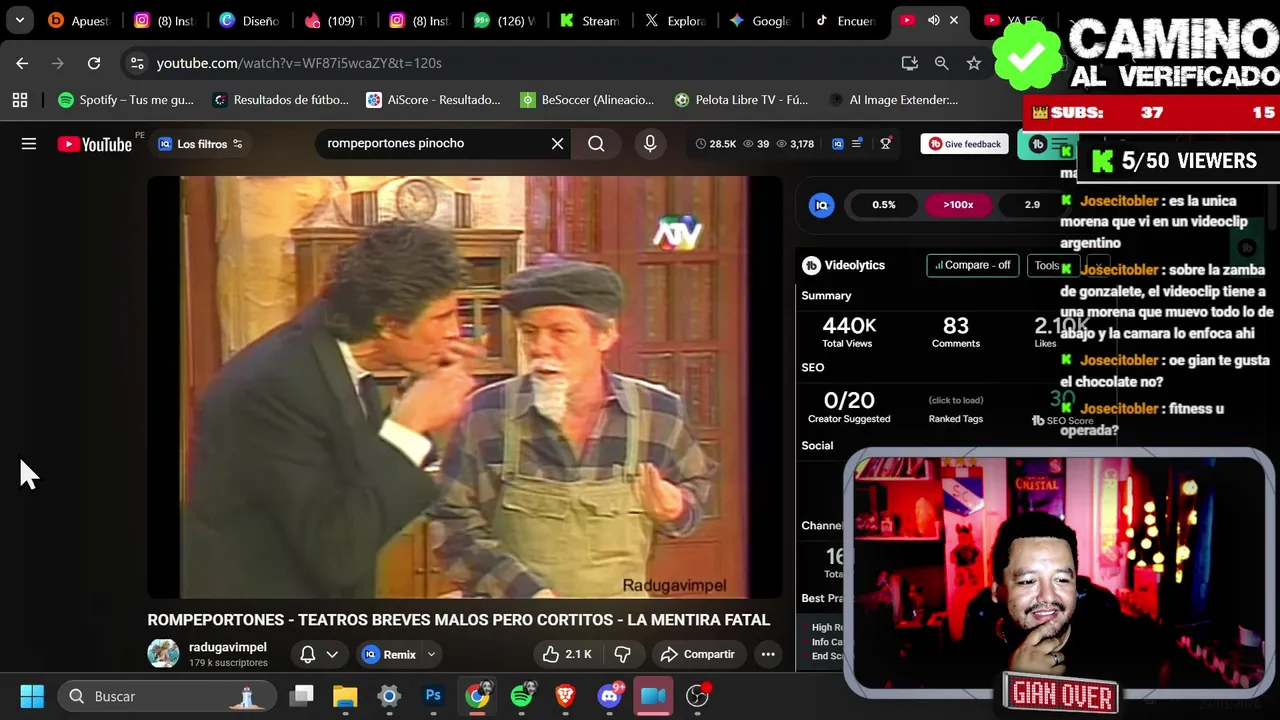Click the vidIQ list icon in header
The width and height of the screenshot is (1280, 720).
pyautogui.click(x=857, y=144)
